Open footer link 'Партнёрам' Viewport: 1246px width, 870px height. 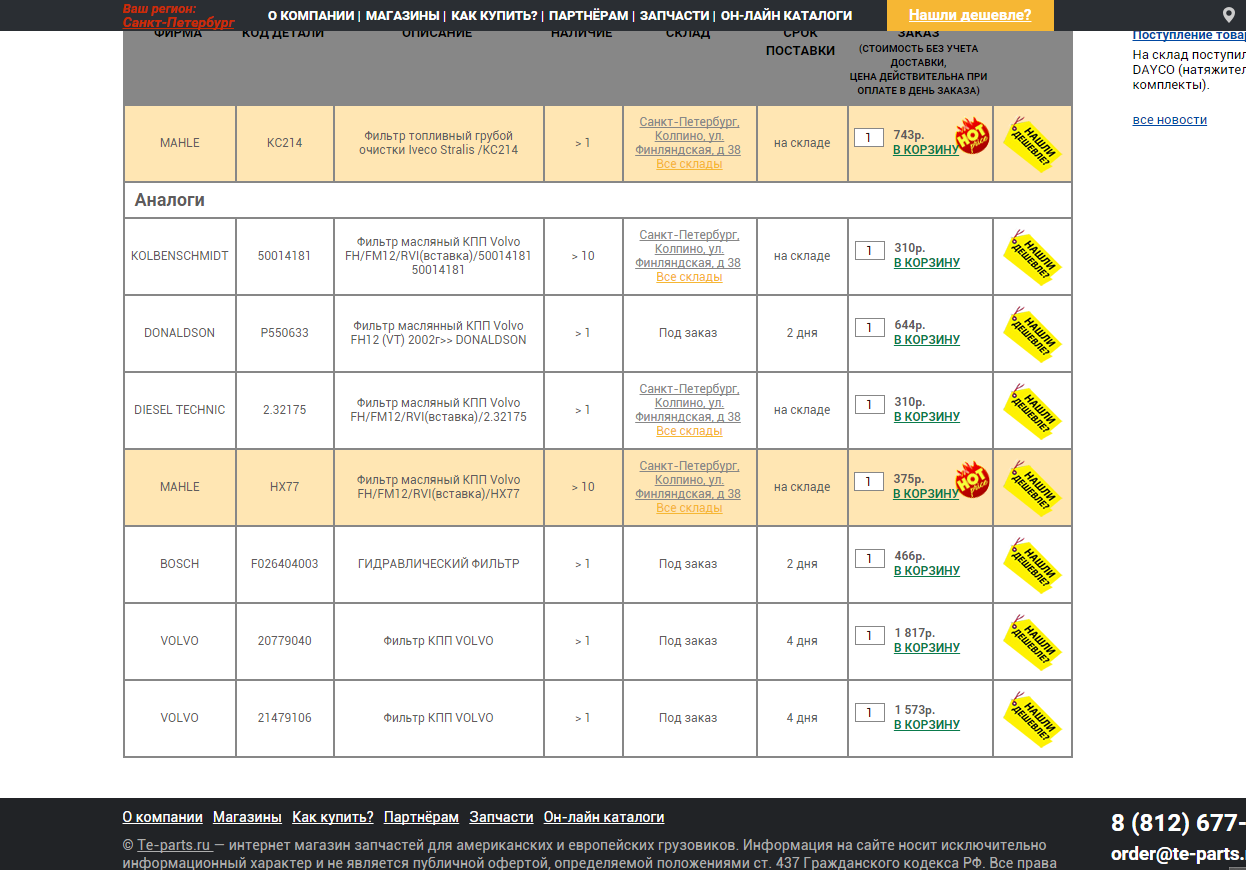click(x=421, y=817)
